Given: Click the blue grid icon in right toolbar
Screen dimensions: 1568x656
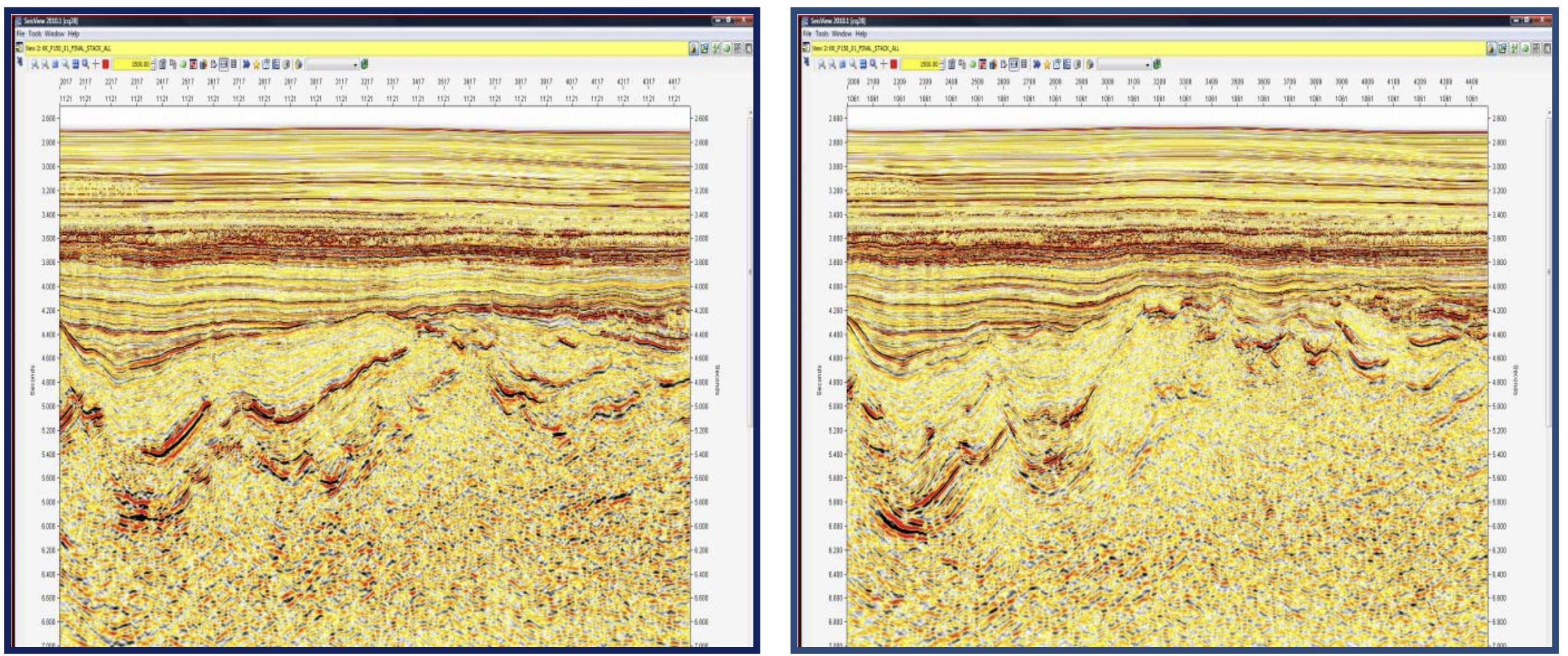Looking at the screenshot, I should (863, 64).
